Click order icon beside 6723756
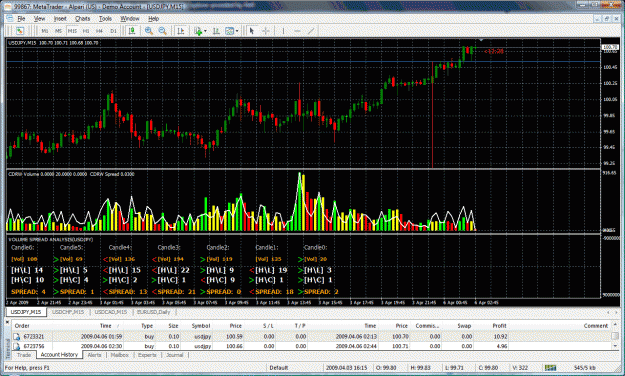The height and width of the screenshot is (376, 625). point(17,346)
